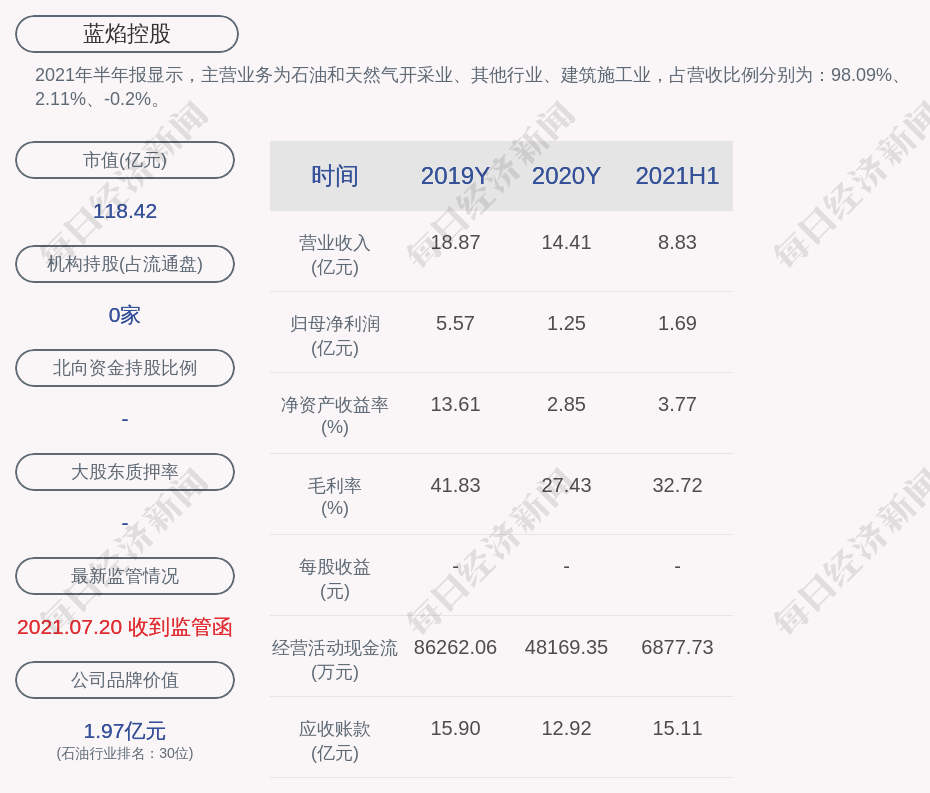
Task: Select the 2020Y column header
Action: [x=566, y=176]
